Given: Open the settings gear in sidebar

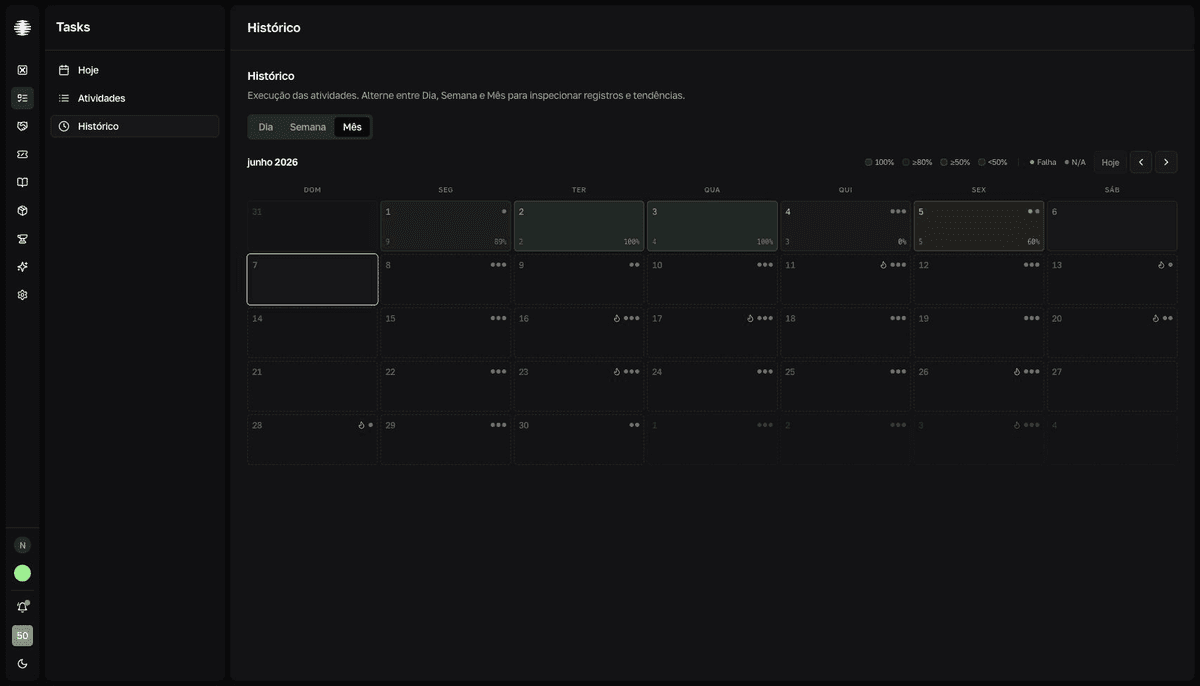Looking at the screenshot, I should [22, 295].
